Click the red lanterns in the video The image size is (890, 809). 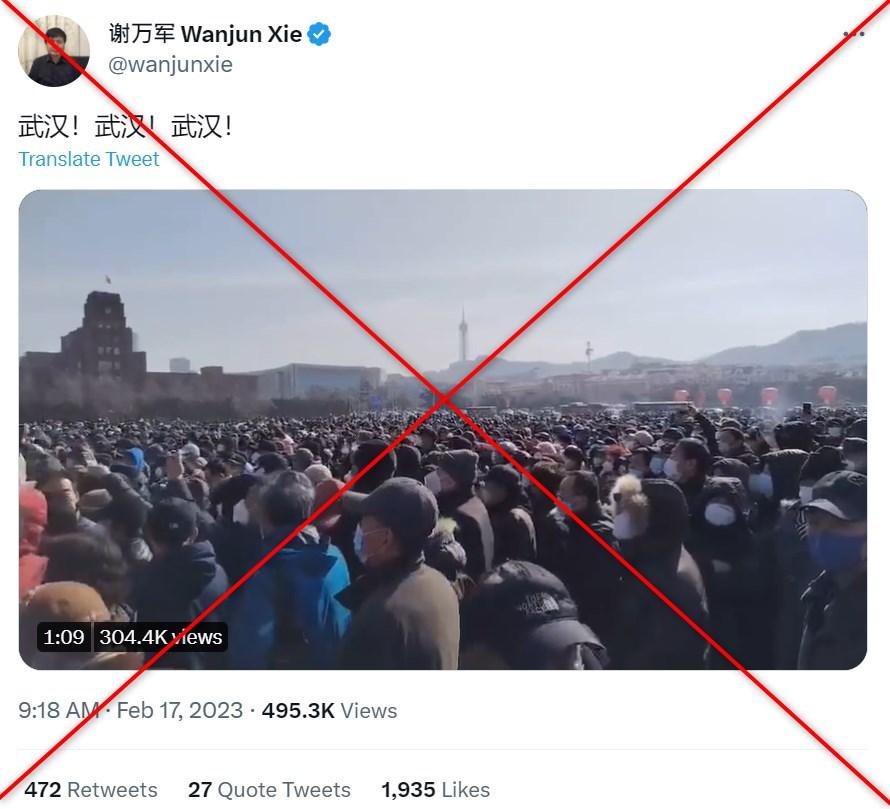pos(755,396)
